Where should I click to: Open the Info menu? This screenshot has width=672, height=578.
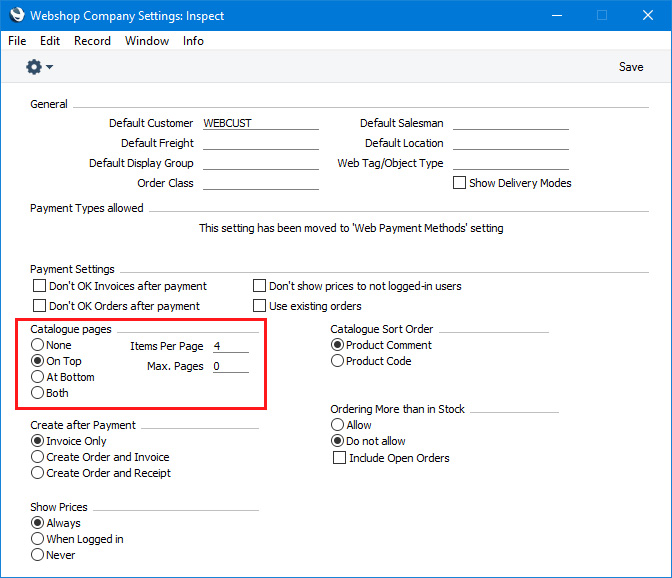(193, 41)
